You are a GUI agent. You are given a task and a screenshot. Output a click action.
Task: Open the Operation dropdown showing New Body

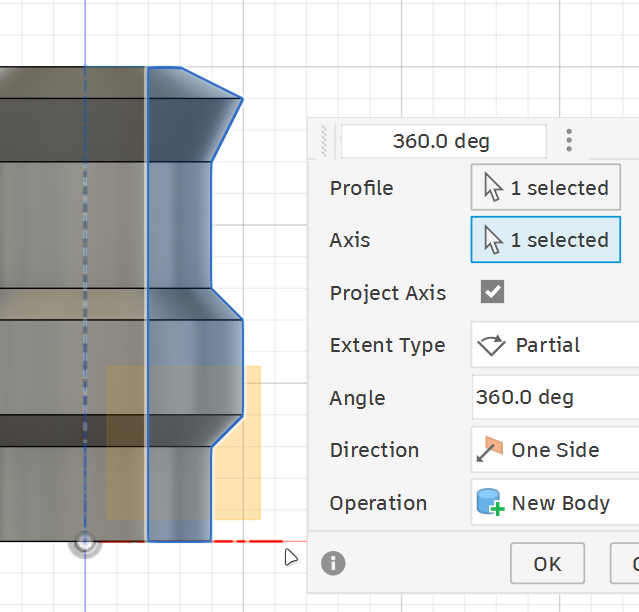point(555,502)
